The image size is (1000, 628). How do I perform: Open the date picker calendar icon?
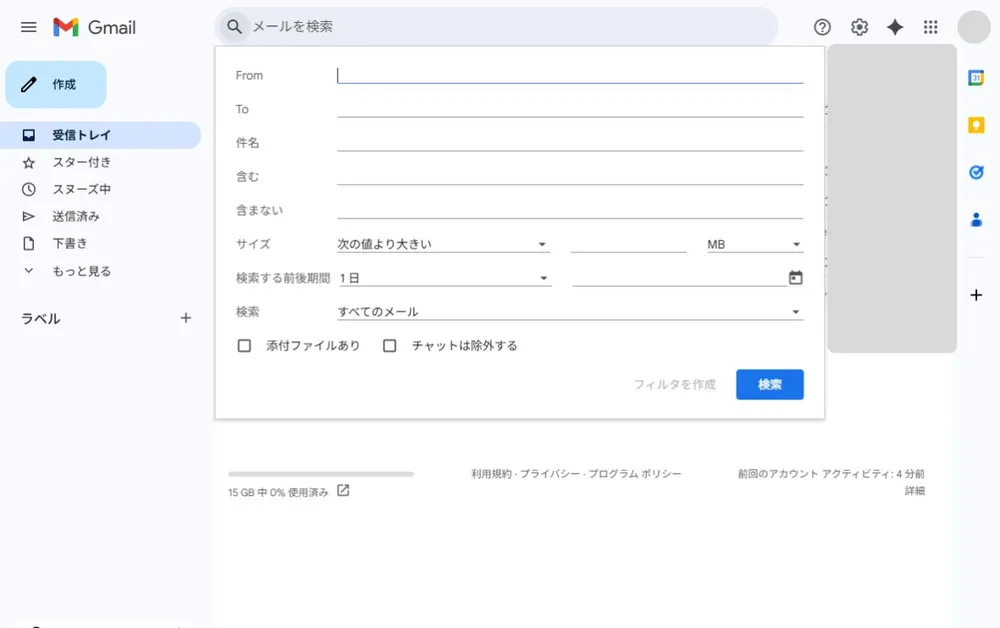(x=795, y=277)
